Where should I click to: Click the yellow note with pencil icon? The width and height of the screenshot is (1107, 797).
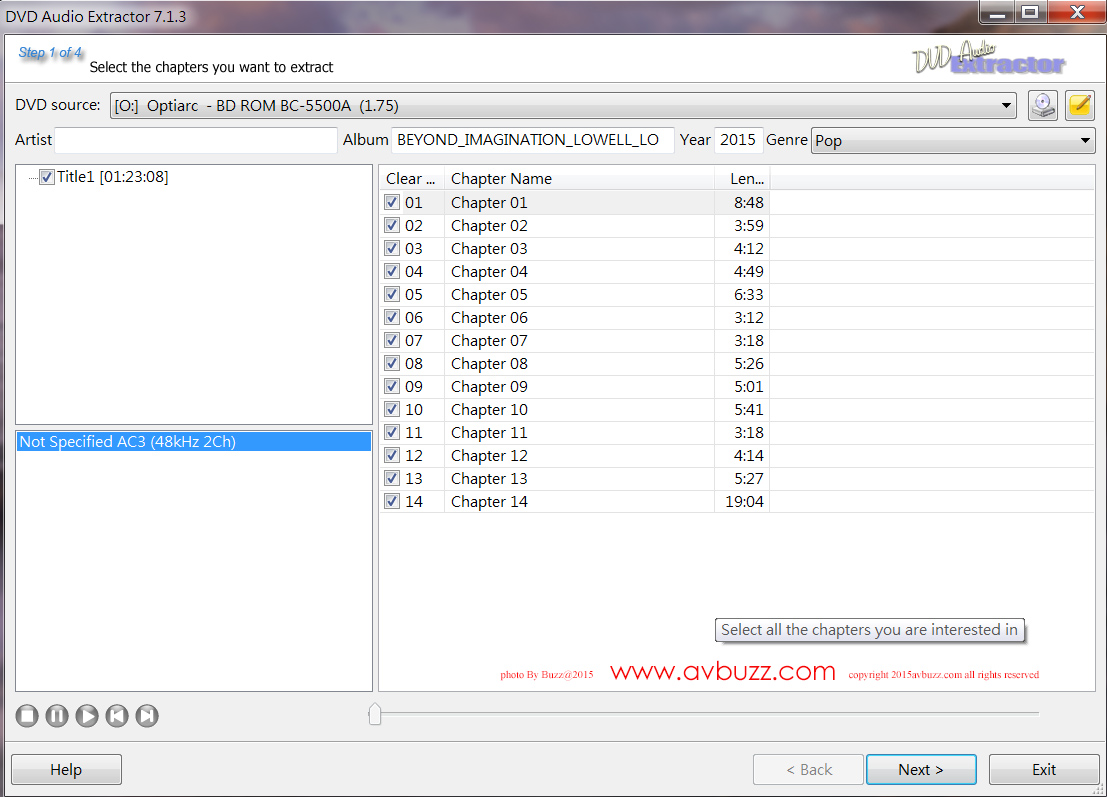coord(1080,105)
